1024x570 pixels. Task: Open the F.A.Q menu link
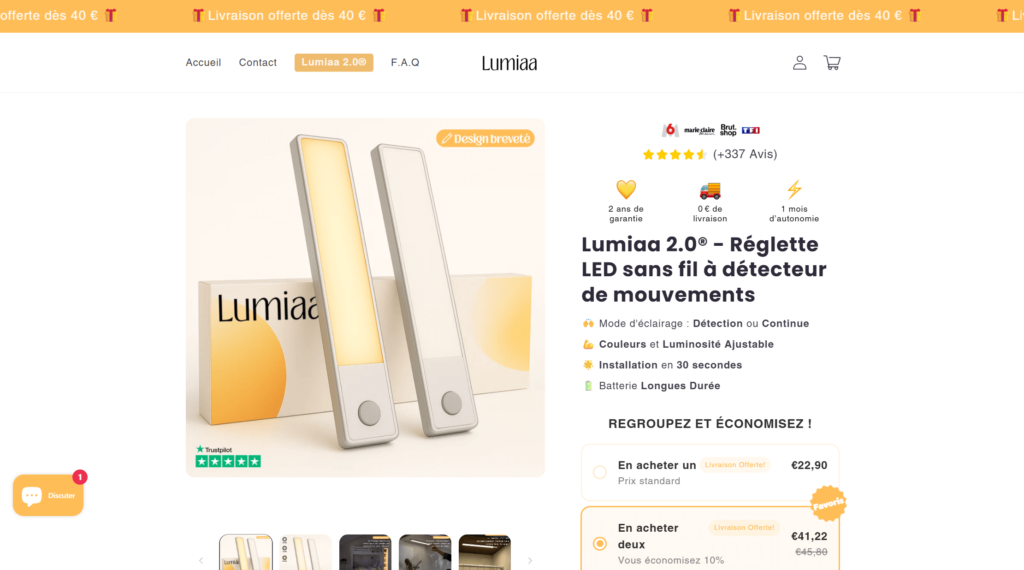(x=405, y=63)
